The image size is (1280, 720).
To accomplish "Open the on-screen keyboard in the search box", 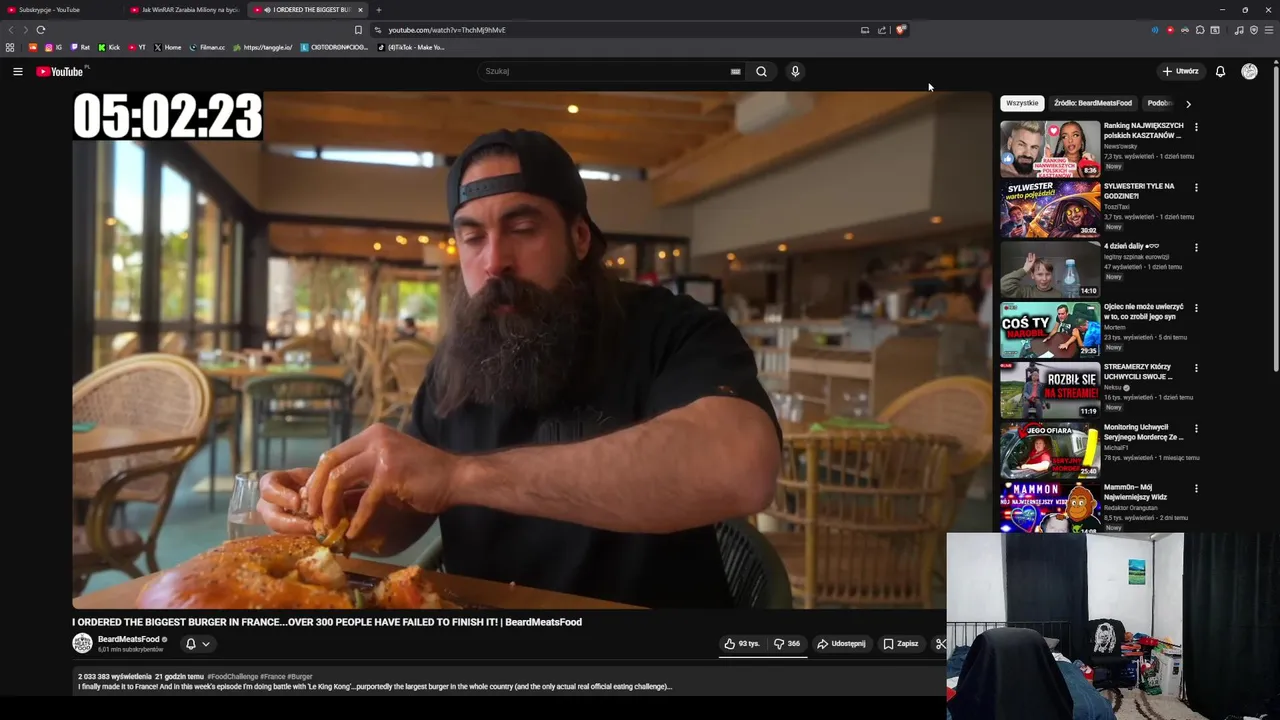I will click(x=735, y=71).
